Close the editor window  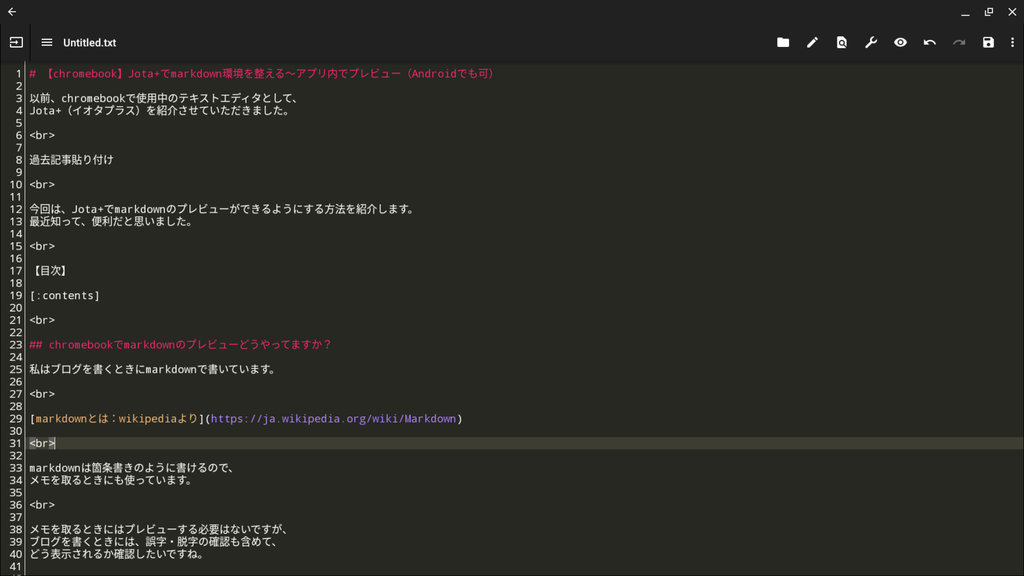point(1012,12)
